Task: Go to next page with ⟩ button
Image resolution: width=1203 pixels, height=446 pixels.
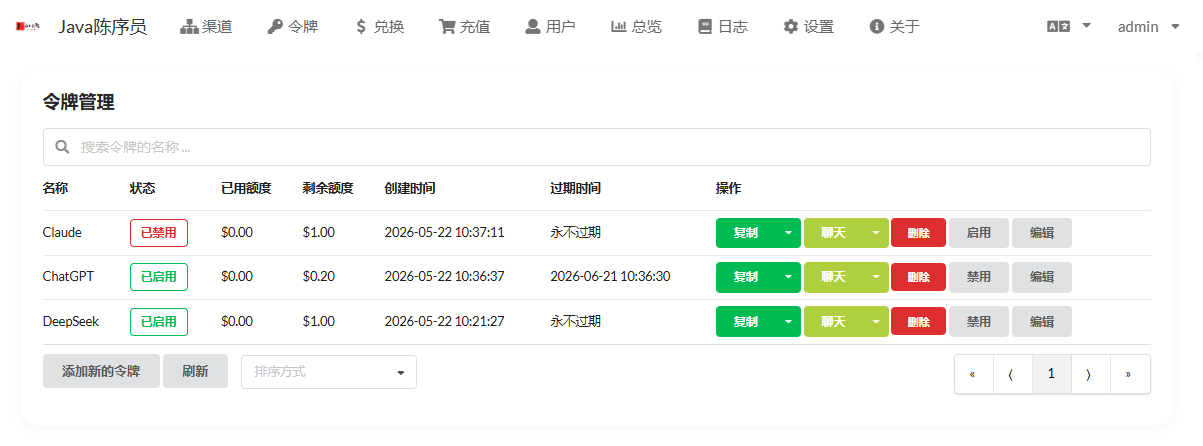Action: 1090,374
